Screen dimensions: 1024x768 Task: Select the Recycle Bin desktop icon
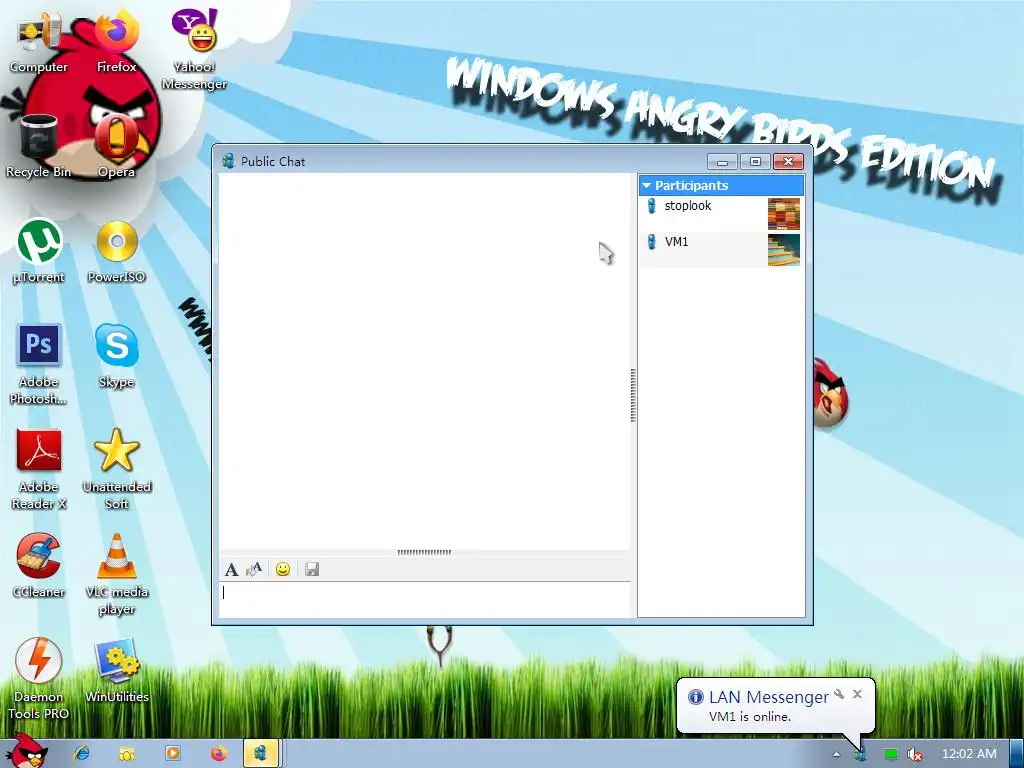click(x=39, y=146)
